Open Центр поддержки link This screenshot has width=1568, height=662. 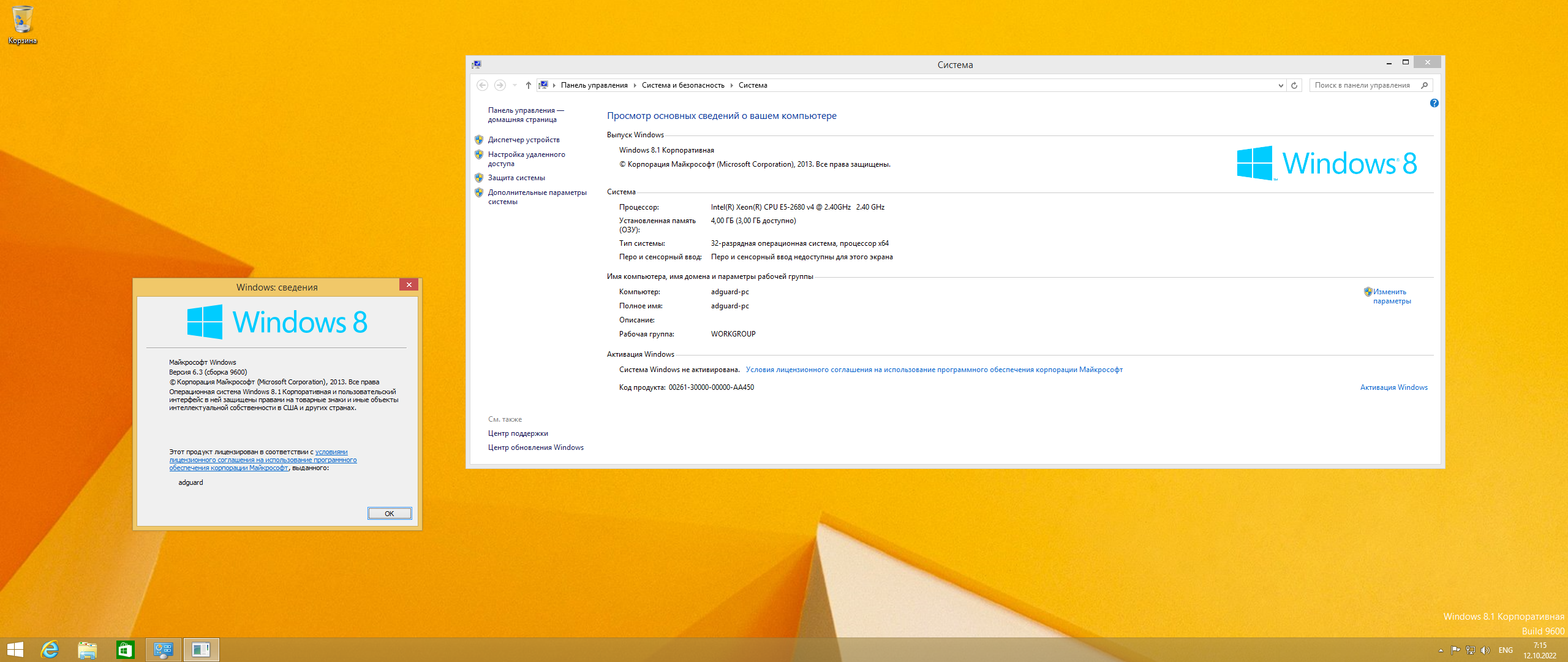[518, 433]
